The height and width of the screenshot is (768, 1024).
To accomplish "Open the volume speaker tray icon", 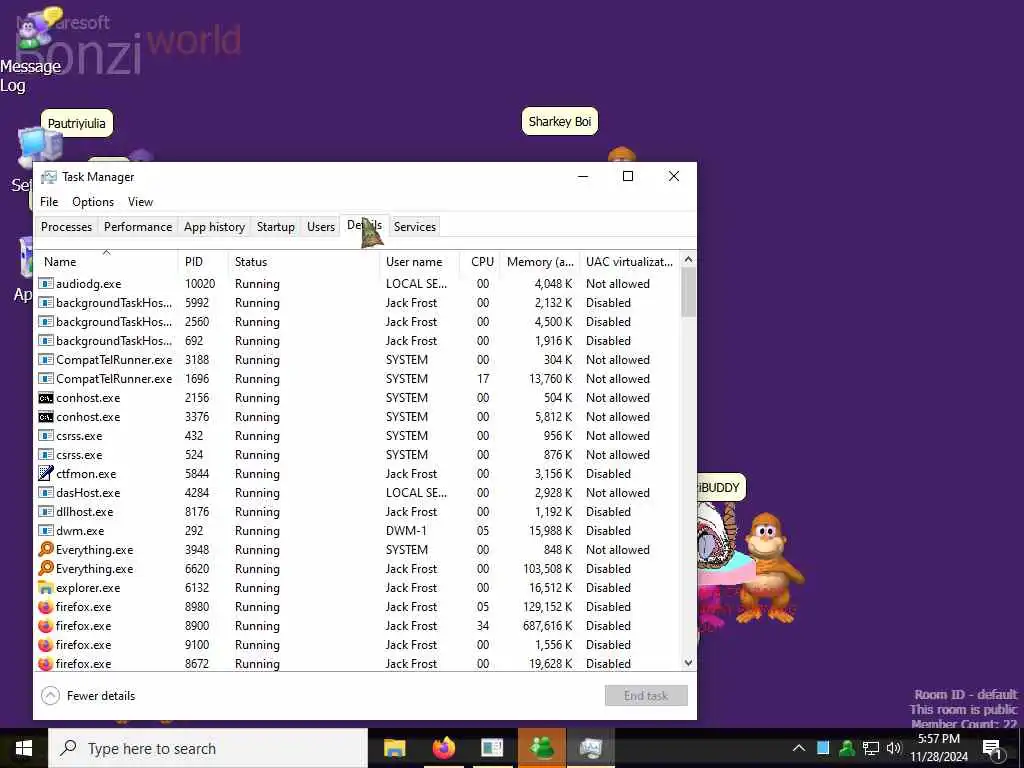I will (x=894, y=748).
